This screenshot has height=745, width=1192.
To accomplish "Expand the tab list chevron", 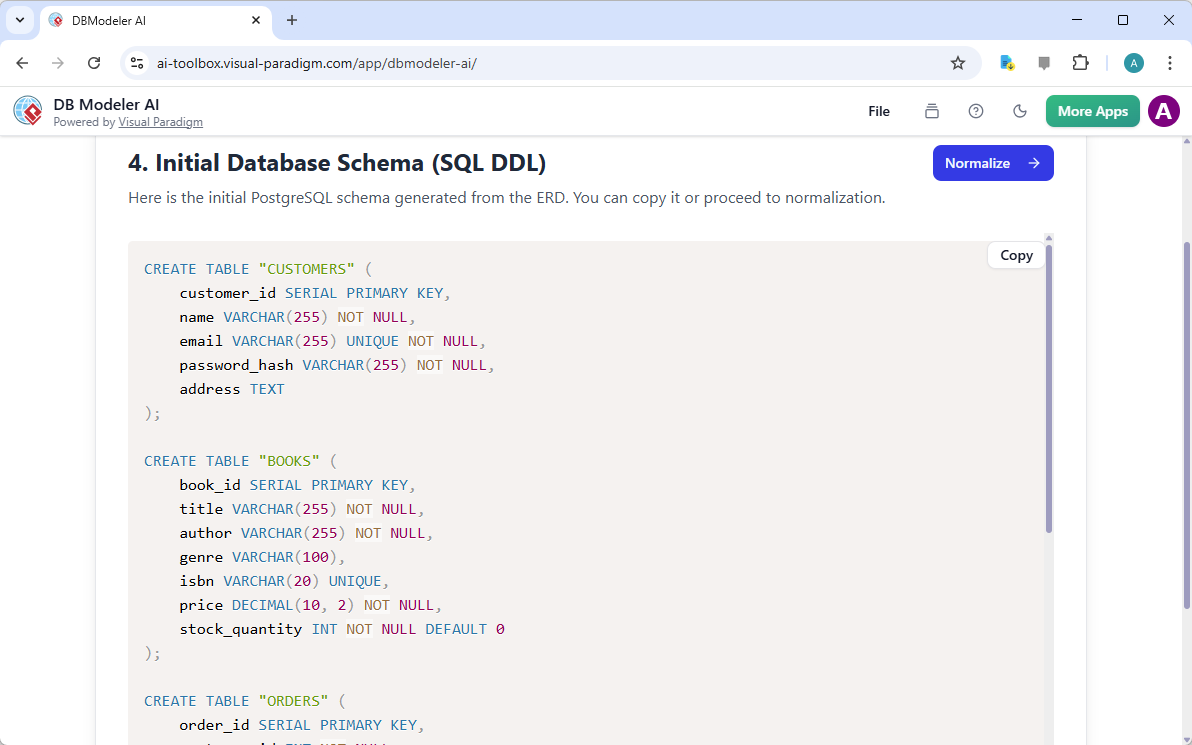I will 19,19.
